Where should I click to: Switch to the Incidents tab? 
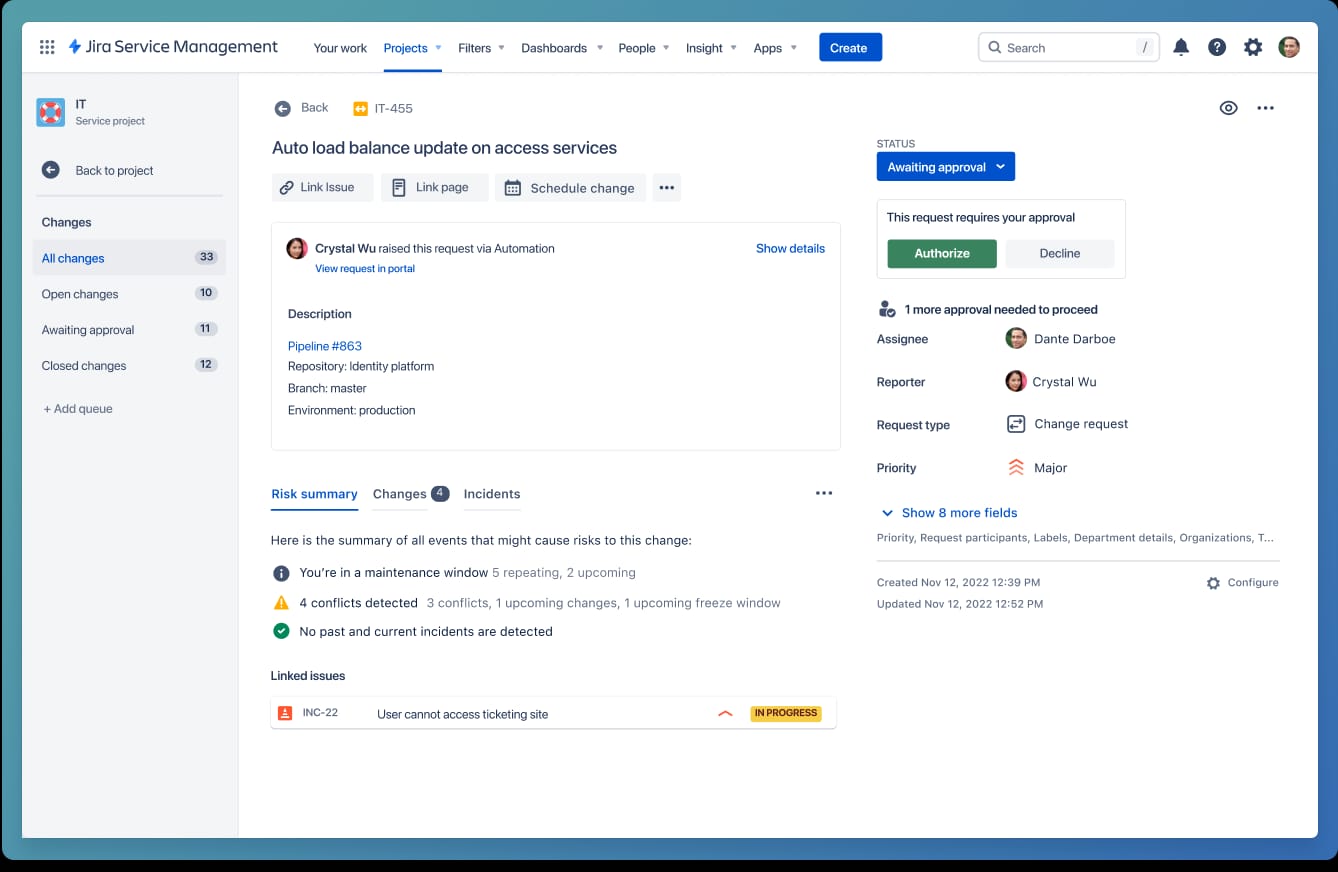coord(492,494)
